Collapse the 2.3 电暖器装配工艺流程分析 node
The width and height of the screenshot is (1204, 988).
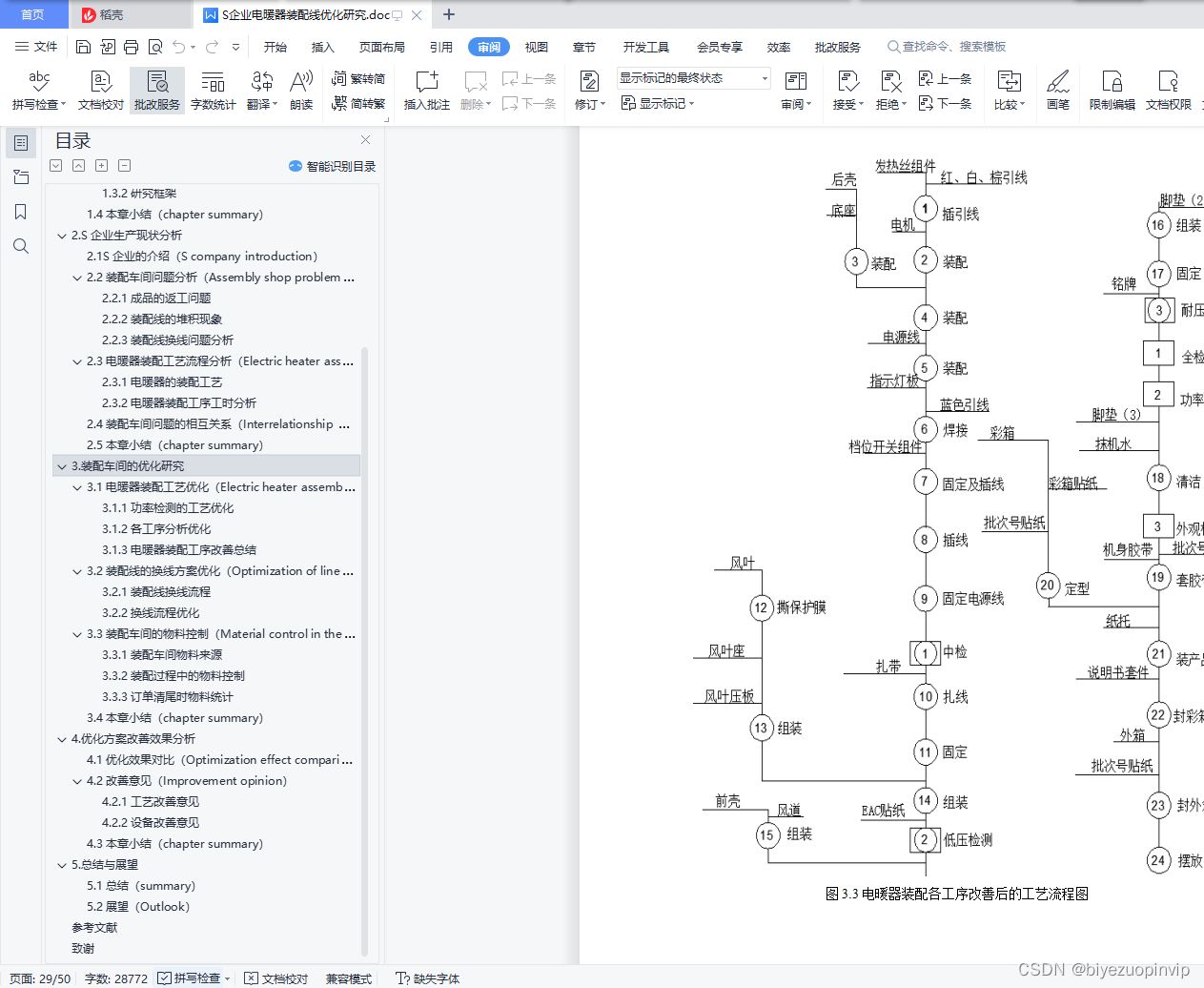point(77,361)
